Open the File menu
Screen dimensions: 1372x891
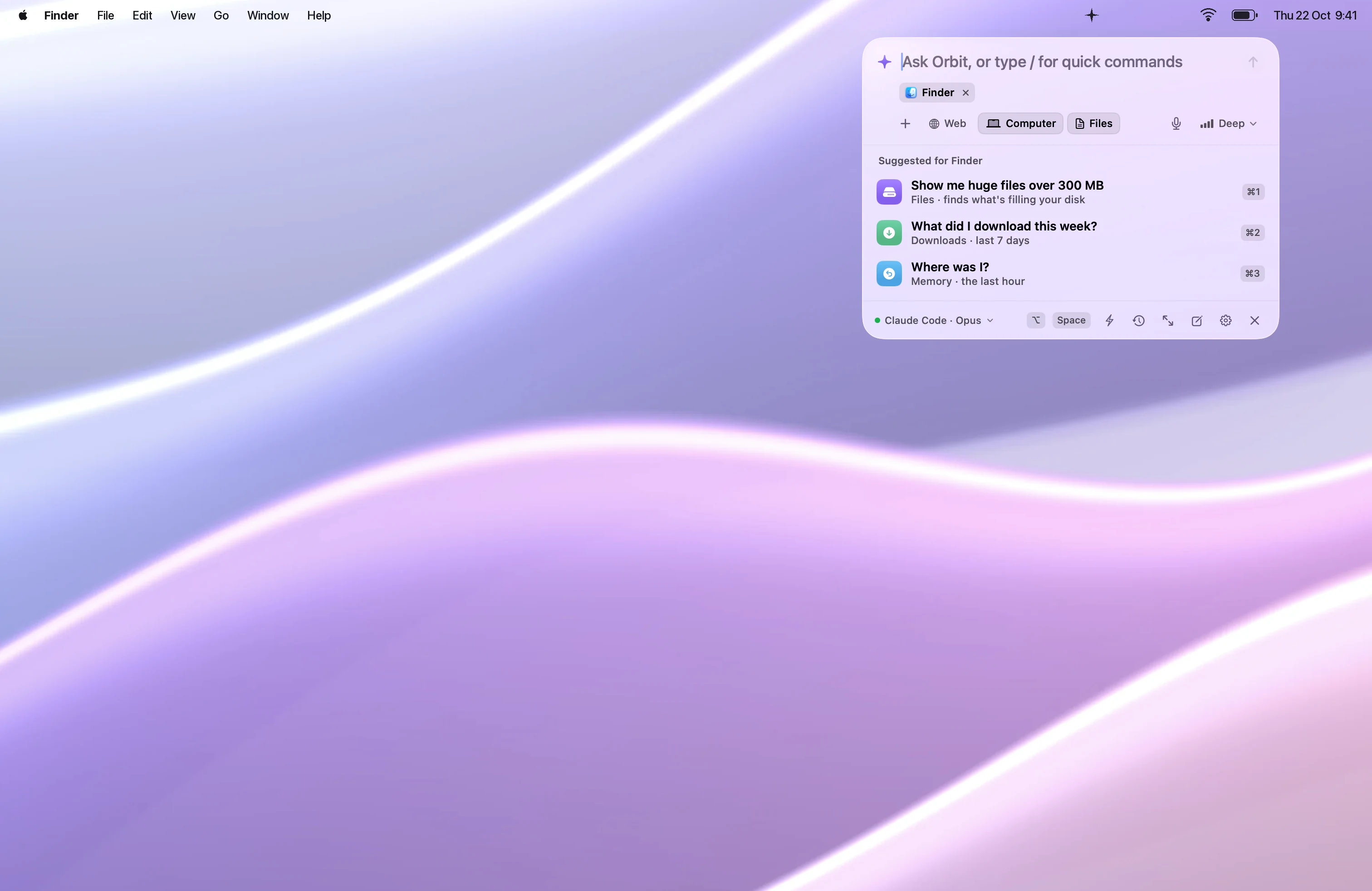106,15
